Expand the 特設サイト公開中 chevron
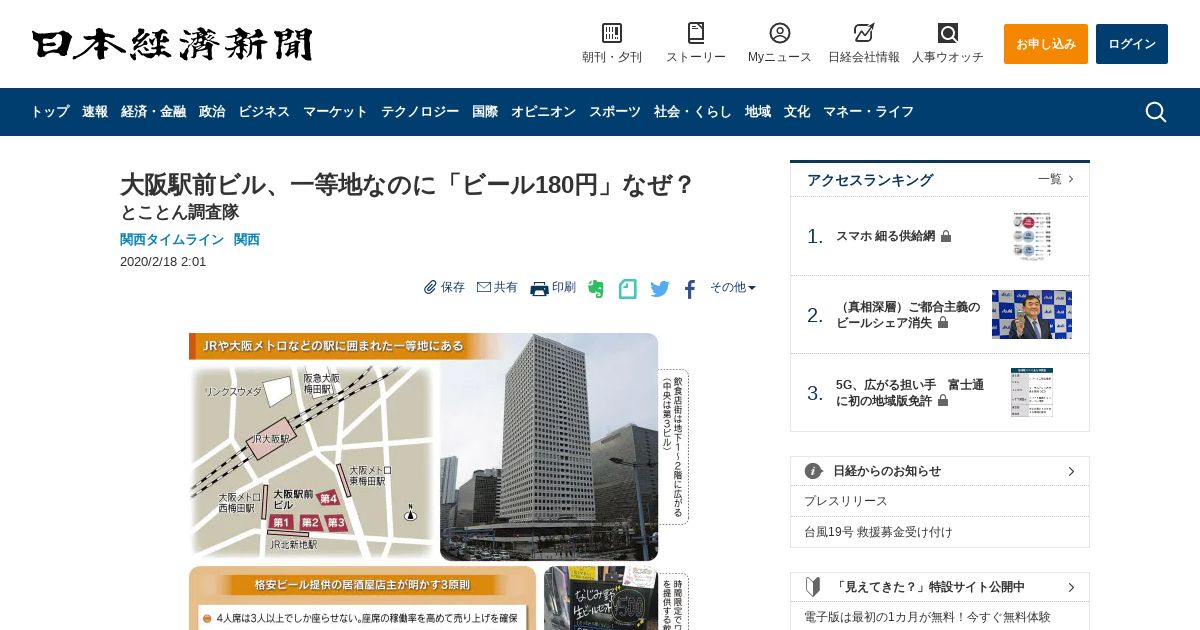The width and height of the screenshot is (1200, 630). [1071, 587]
